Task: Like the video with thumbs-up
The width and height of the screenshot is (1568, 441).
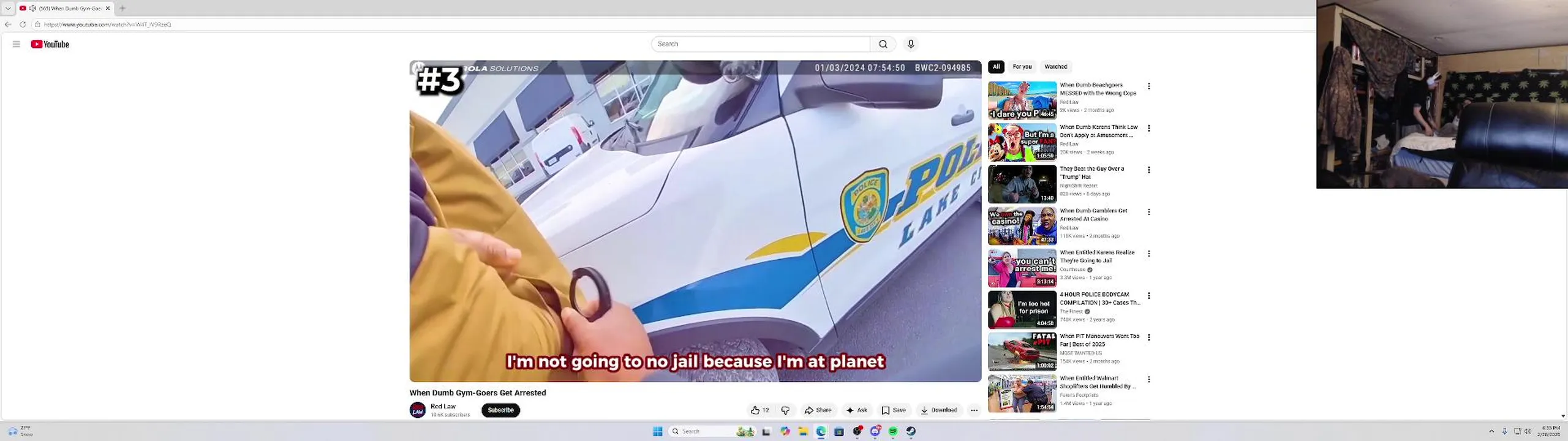Action: tap(760, 410)
